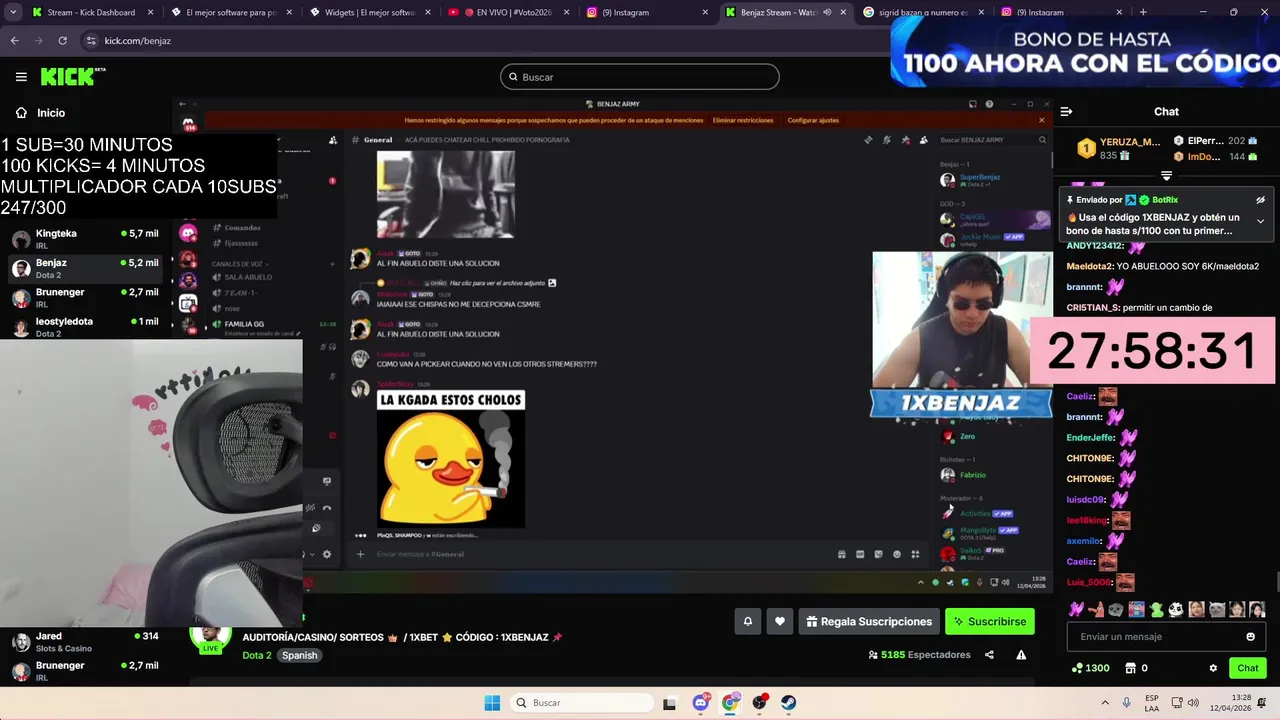The image size is (1280, 720).
Task: Switch to first (9) Instagram tab
Action: (645, 12)
